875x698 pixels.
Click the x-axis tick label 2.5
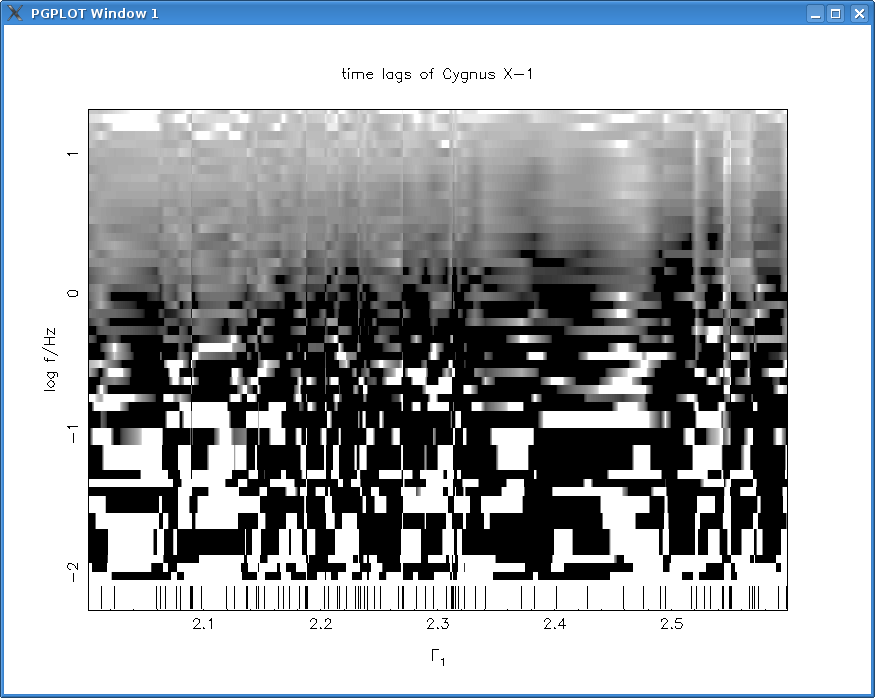[x=671, y=624]
